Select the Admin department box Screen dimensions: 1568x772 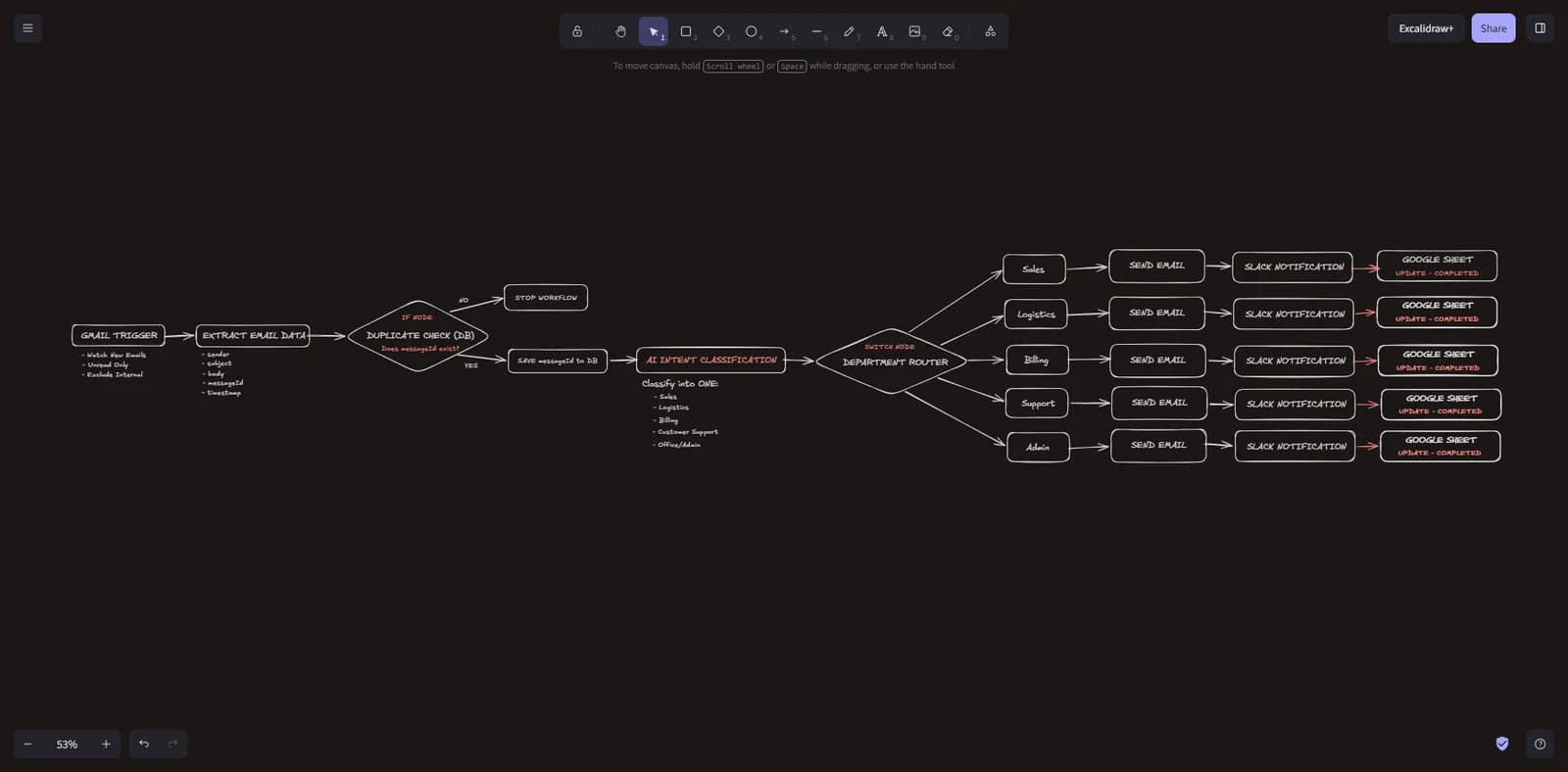tap(1038, 447)
